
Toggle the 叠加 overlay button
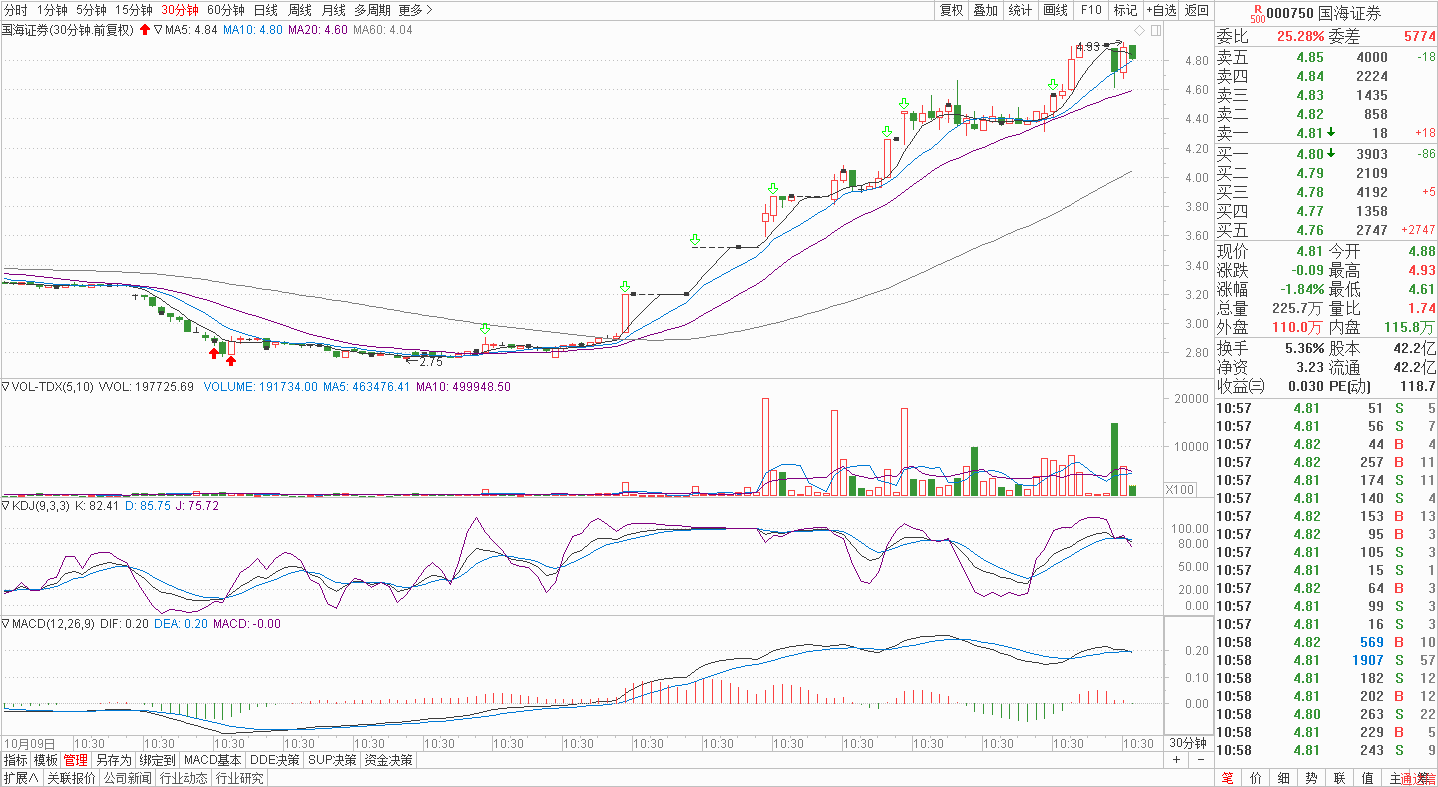point(985,10)
